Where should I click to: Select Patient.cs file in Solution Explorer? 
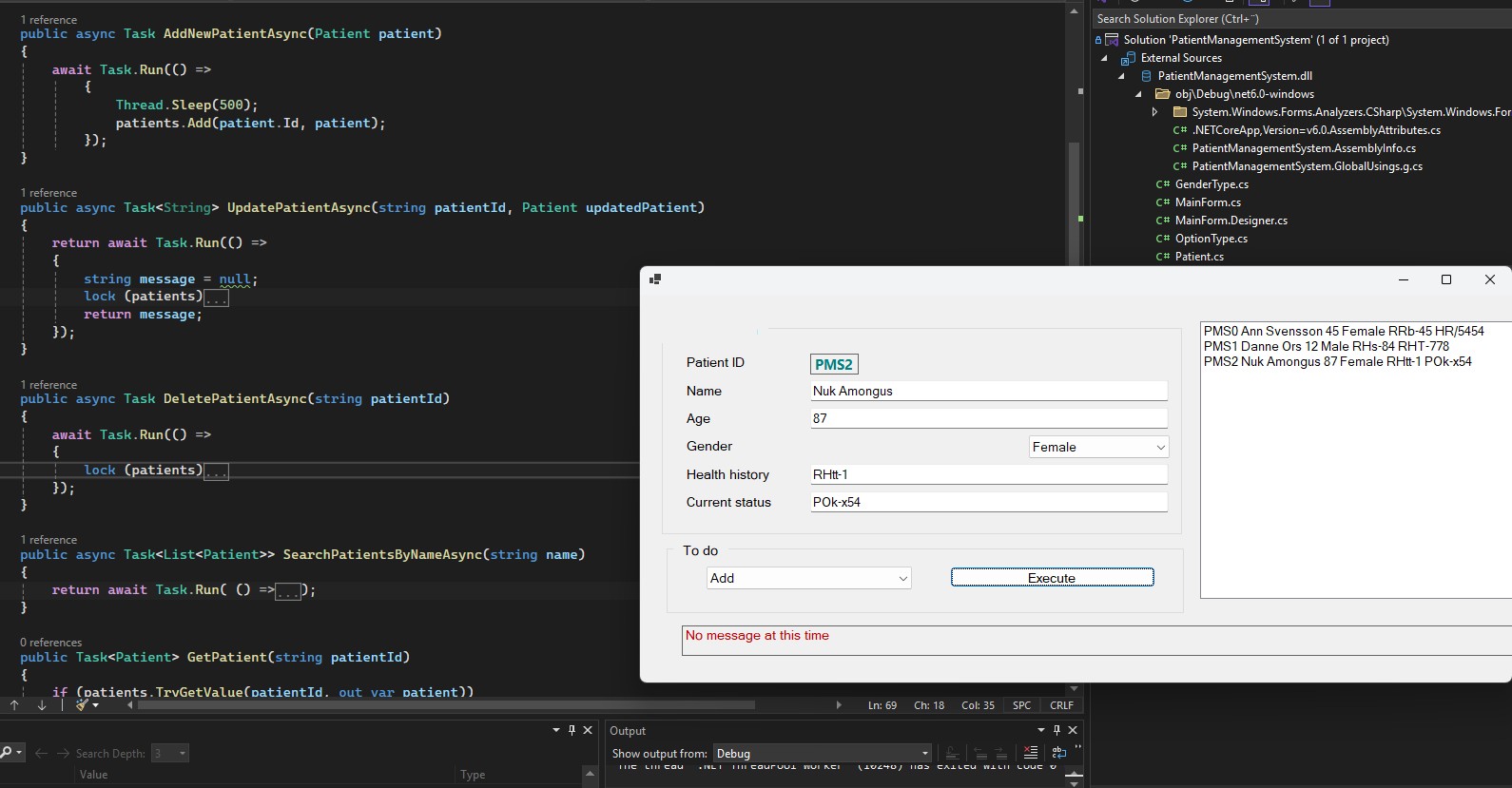tap(1199, 257)
